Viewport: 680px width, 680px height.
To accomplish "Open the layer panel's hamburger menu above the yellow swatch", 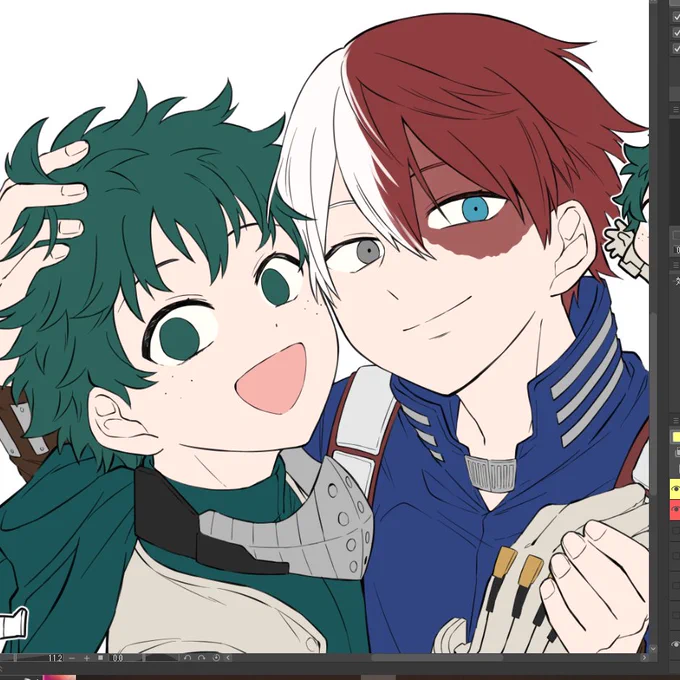I will (x=676, y=421).
